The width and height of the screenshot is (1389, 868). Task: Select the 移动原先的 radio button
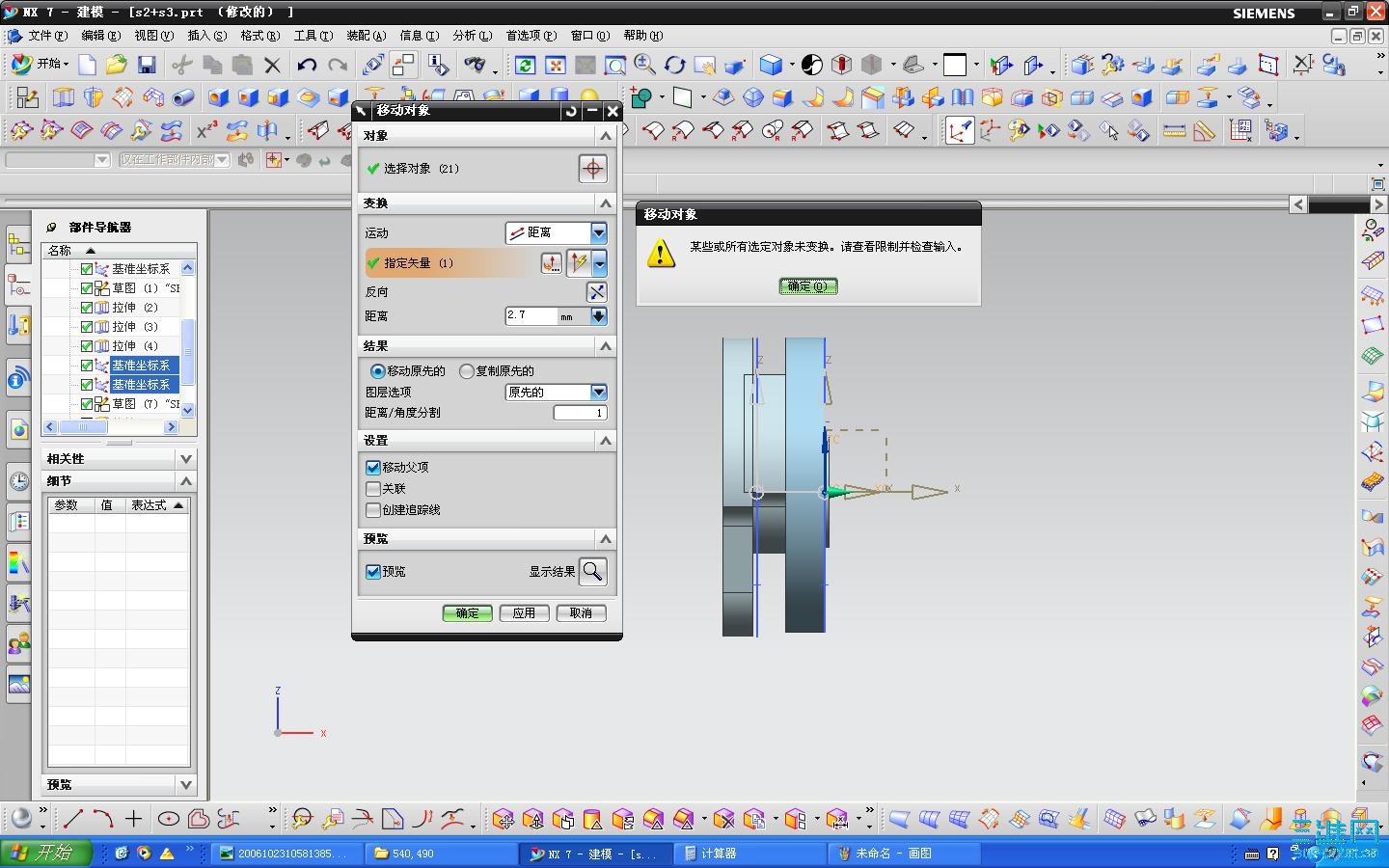click(378, 371)
